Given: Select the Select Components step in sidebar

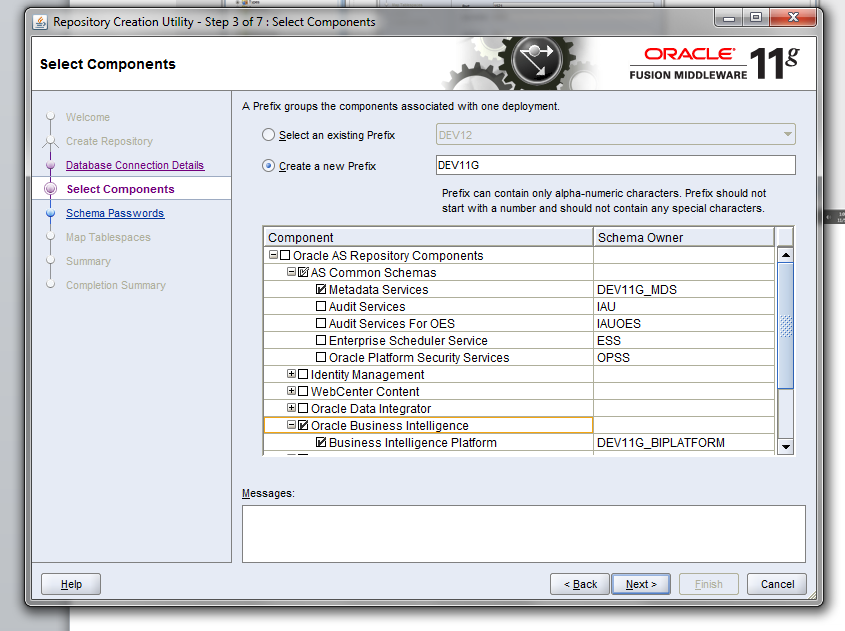Looking at the screenshot, I should [120, 189].
